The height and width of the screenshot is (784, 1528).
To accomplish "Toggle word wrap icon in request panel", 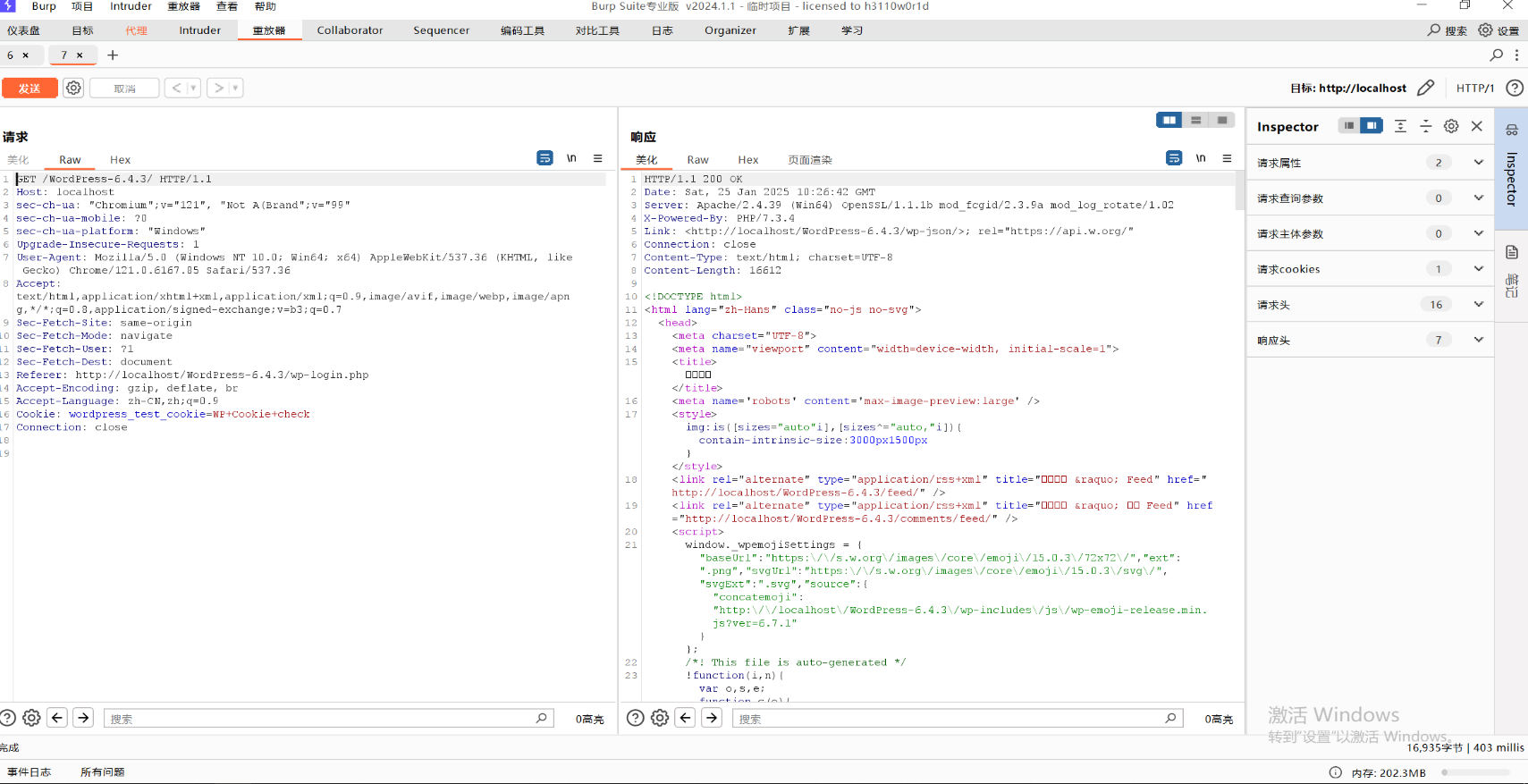I will point(545,158).
